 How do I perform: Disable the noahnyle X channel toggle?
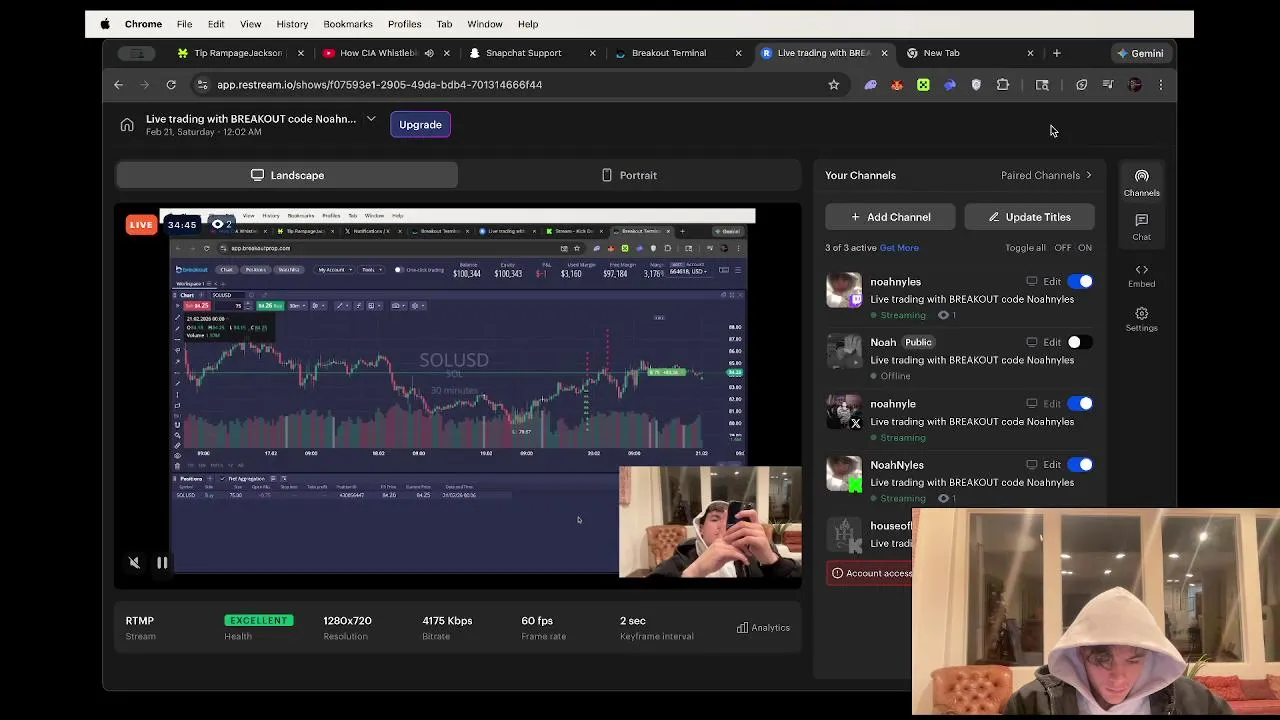(x=1080, y=404)
